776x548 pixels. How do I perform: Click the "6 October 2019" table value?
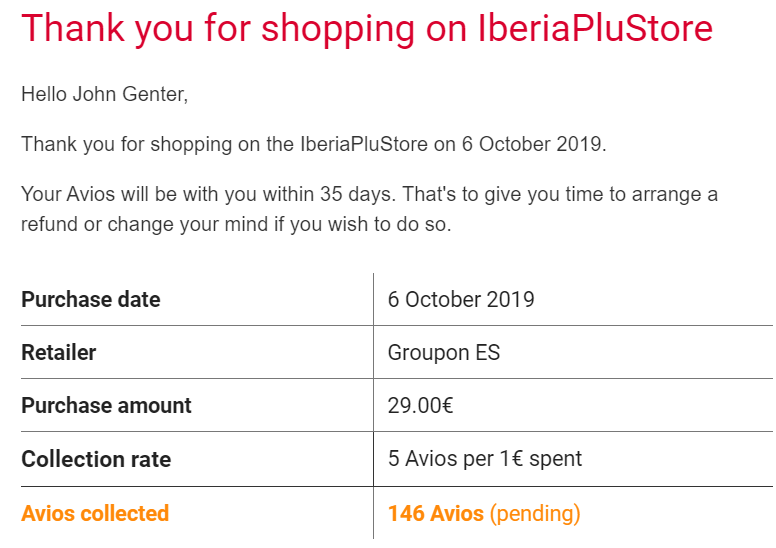click(x=461, y=299)
